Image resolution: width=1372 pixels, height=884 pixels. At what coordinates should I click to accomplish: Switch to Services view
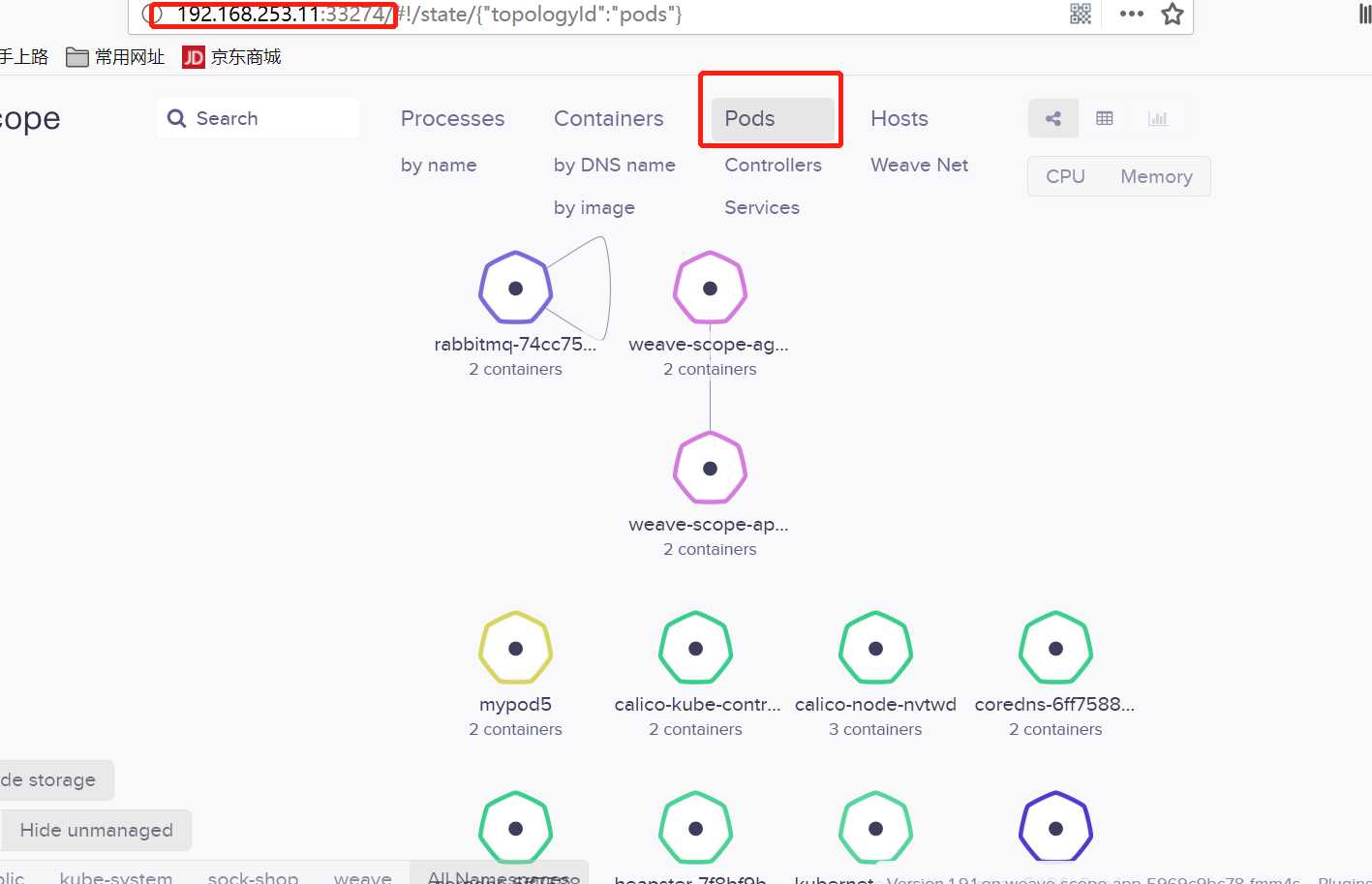click(762, 207)
